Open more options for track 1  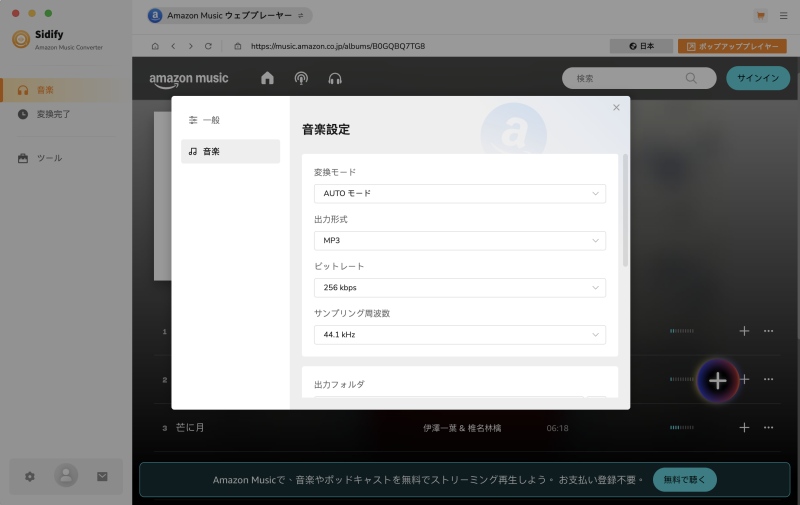tap(768, 331)
